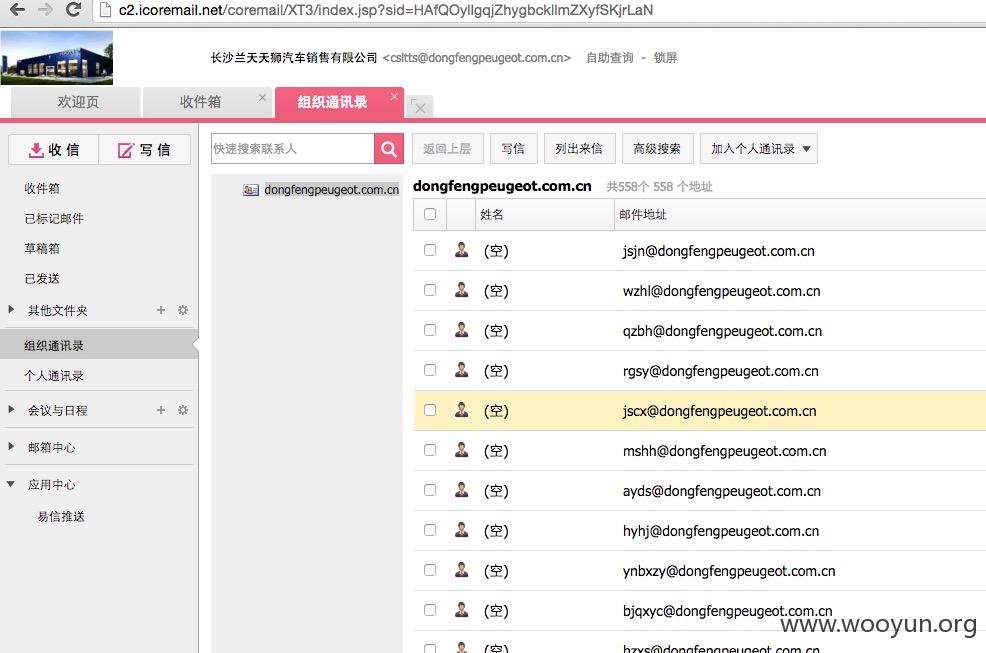Click the 写信 compose button in sidebar
This screenshot has width=986, height=653.
point(145,150)
